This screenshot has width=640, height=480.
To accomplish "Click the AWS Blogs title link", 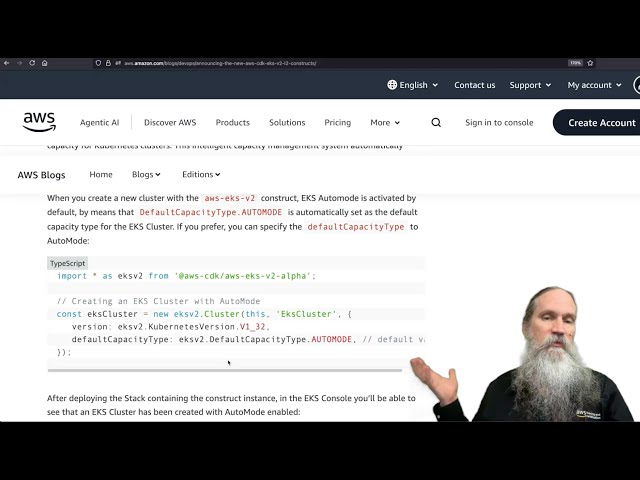I will [41, 175].
